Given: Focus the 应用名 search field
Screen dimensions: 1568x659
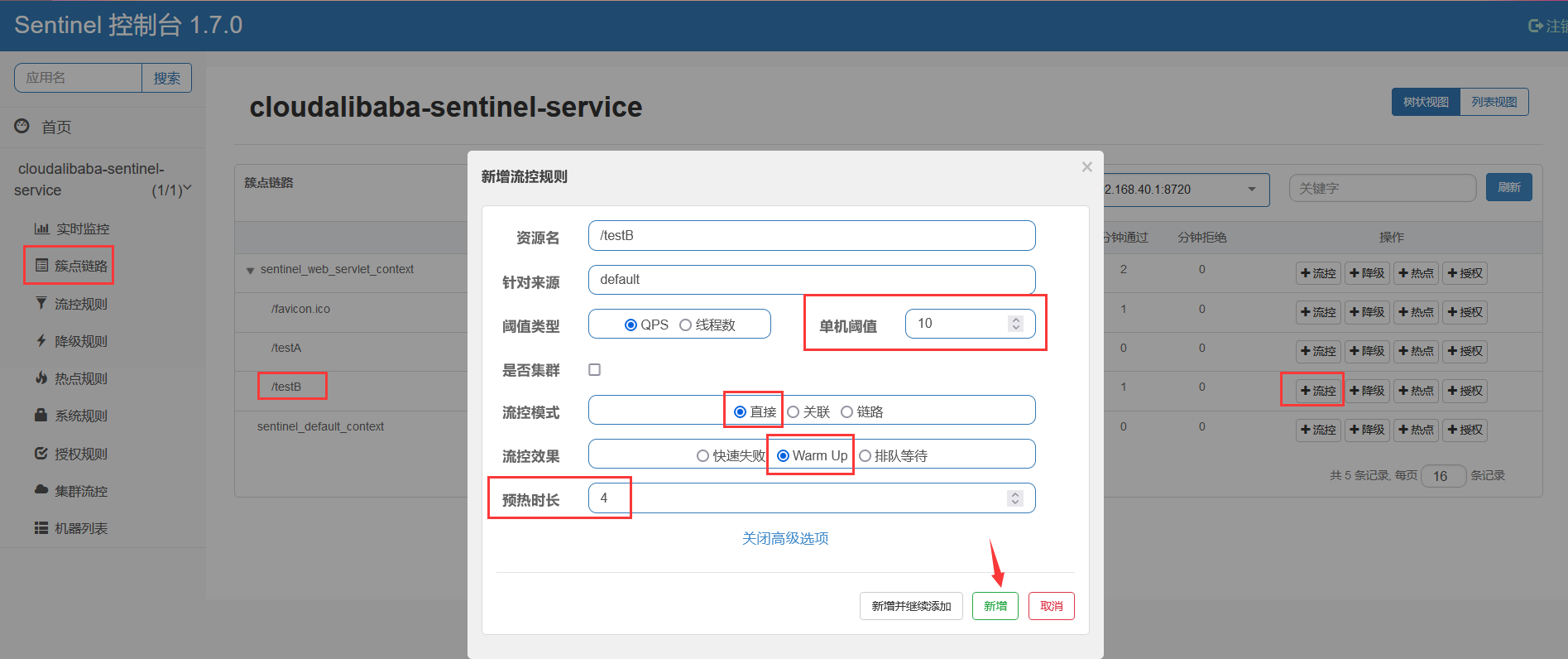Looking at the screenshot, I should tap(78, 78).
